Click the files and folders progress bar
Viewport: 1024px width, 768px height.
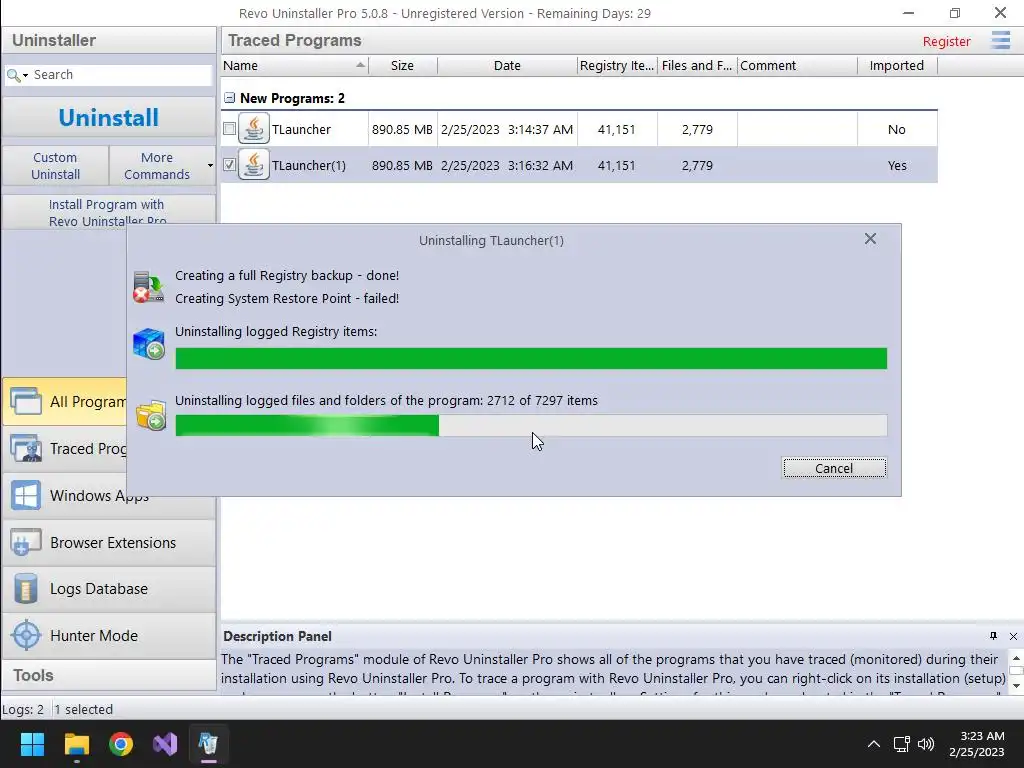[x=531, y=425]
